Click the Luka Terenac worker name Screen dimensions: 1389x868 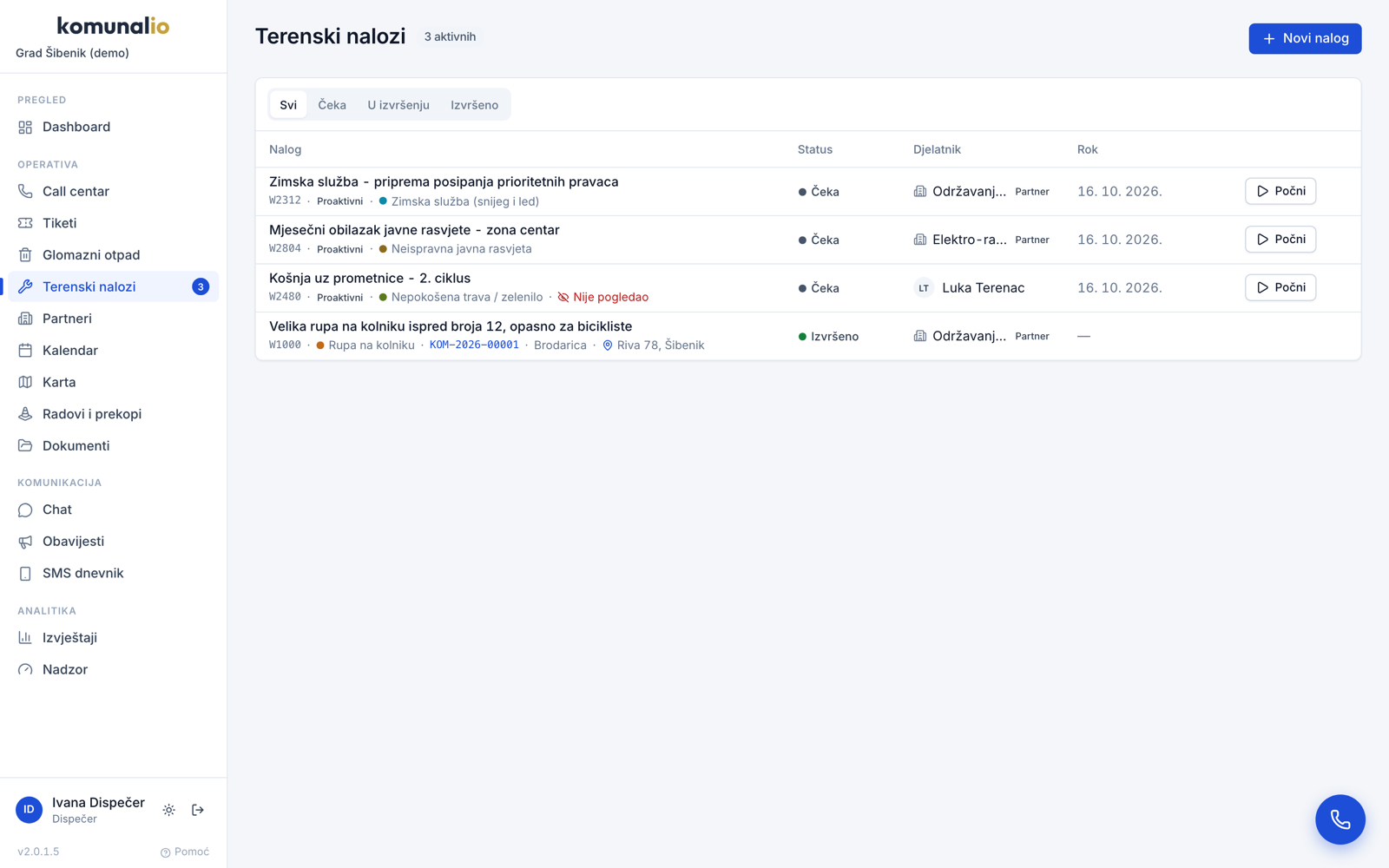pyautogui.click(x=984, y=287)
